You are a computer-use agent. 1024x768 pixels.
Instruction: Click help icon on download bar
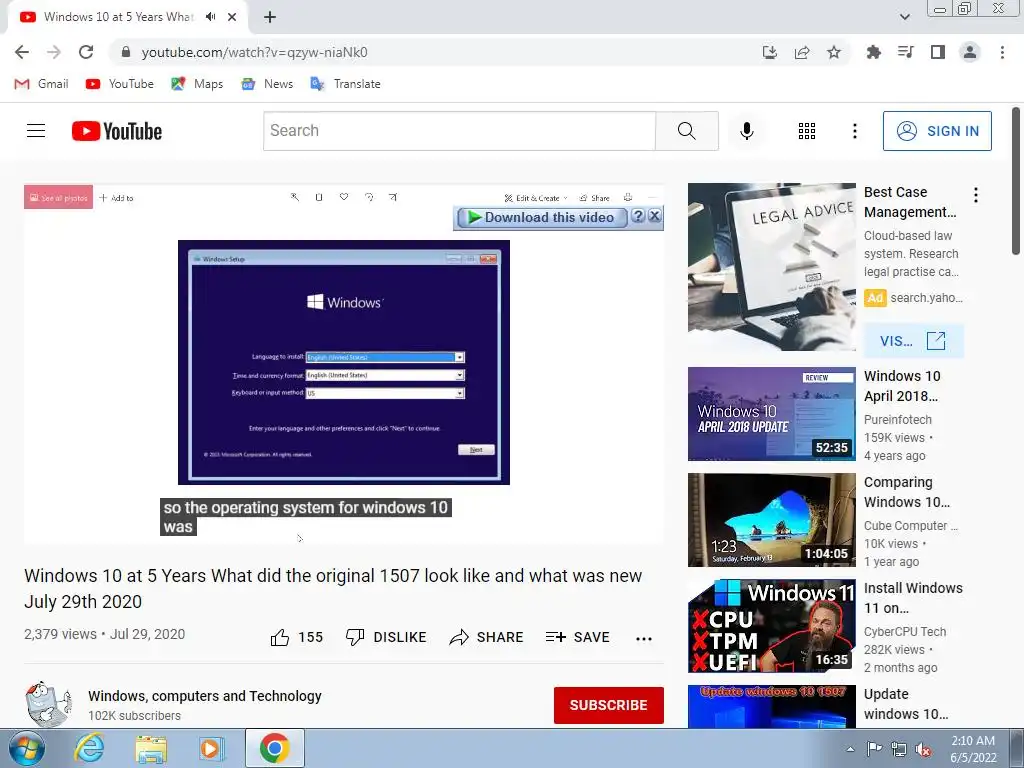638,217
